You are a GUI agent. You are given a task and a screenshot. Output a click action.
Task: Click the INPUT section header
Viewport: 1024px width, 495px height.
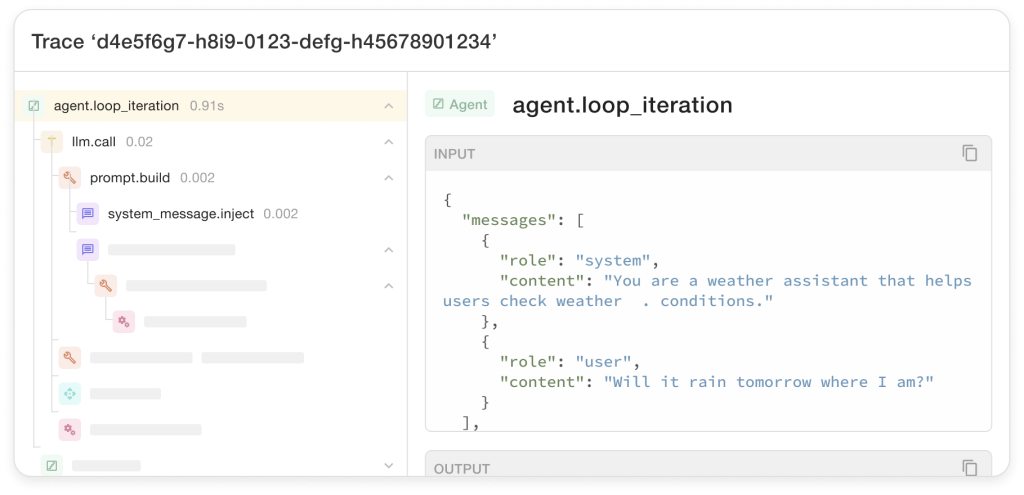click(x=709, y=153)
